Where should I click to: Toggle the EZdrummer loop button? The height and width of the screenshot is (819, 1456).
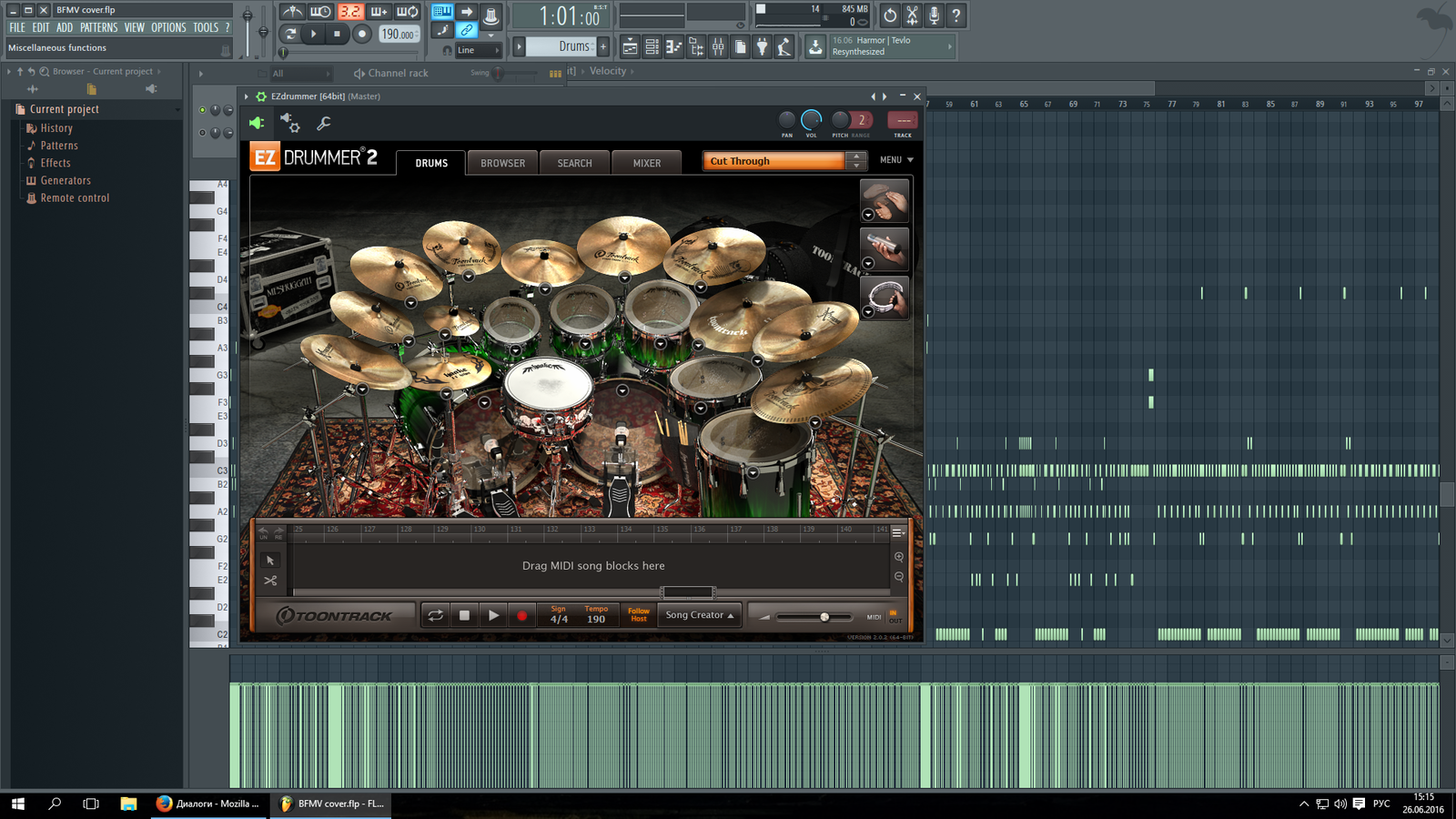coord(436,616)
